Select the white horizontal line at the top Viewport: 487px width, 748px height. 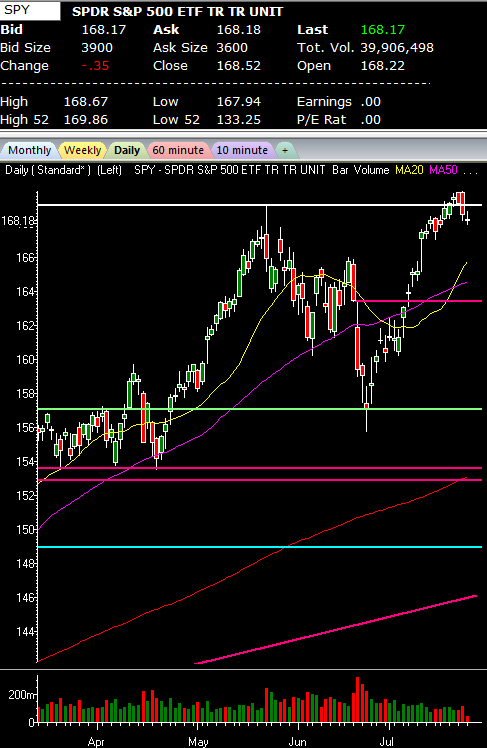point(260,205)
